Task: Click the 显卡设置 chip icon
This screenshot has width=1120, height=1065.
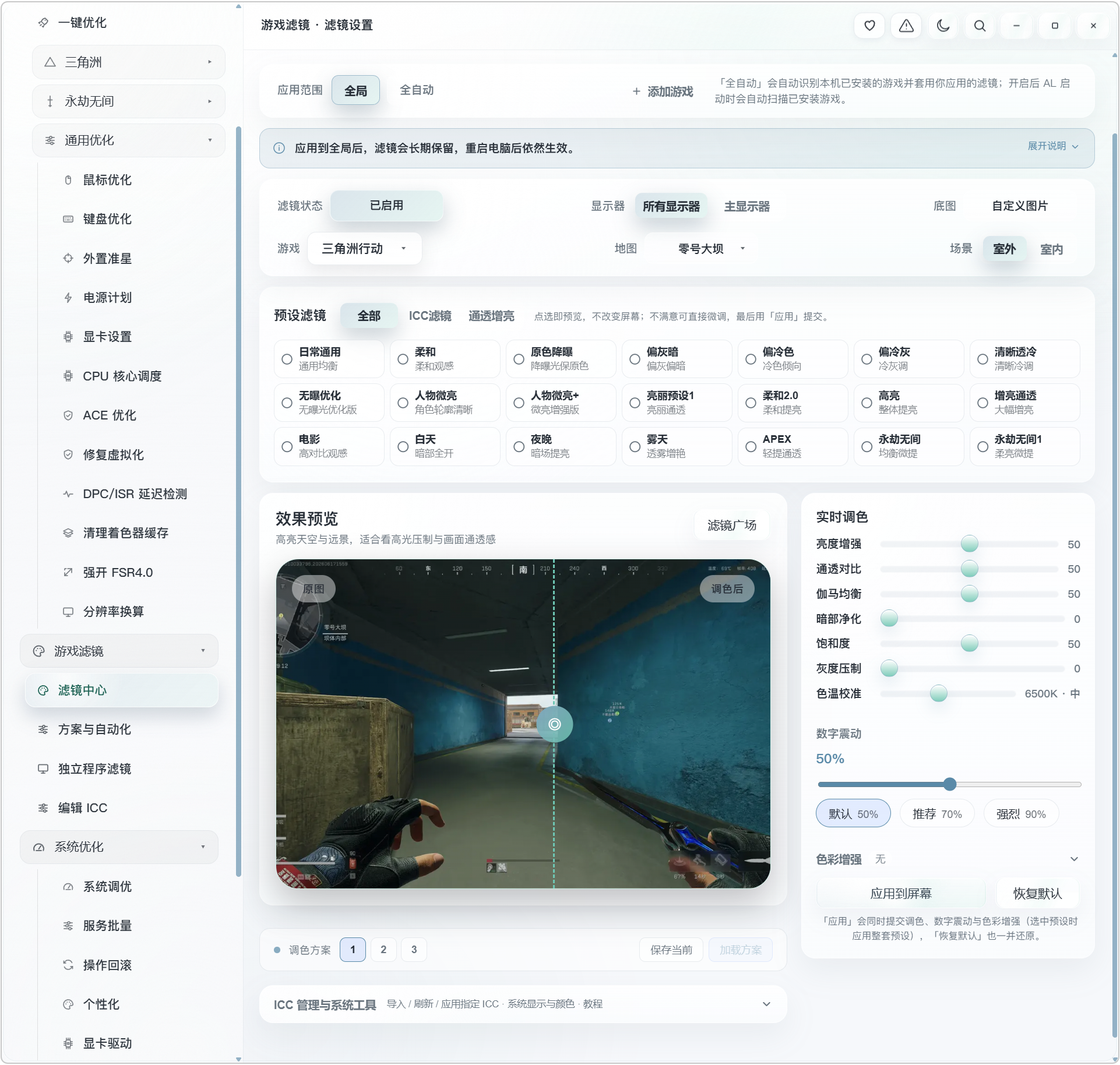Action: [68, 337]
